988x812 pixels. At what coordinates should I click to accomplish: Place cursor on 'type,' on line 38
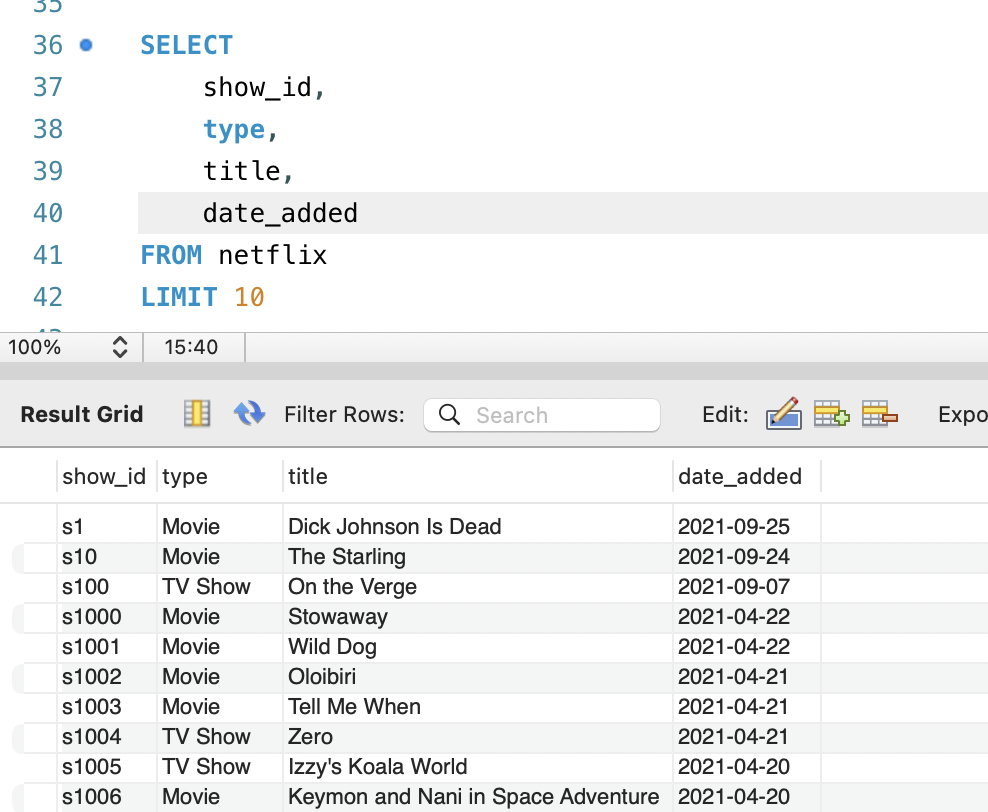[241, 130]
